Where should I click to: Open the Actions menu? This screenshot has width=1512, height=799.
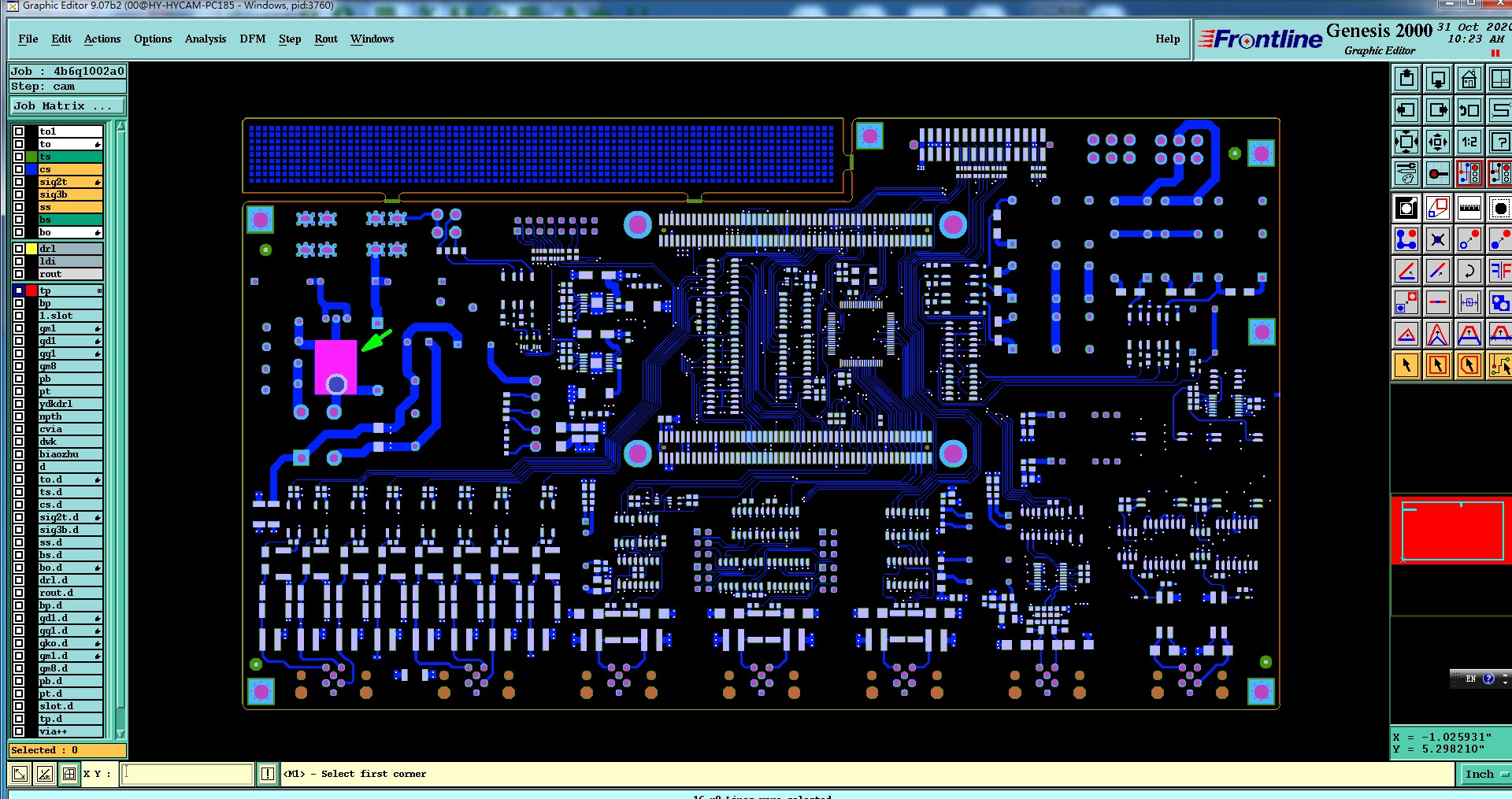[102, 39]
